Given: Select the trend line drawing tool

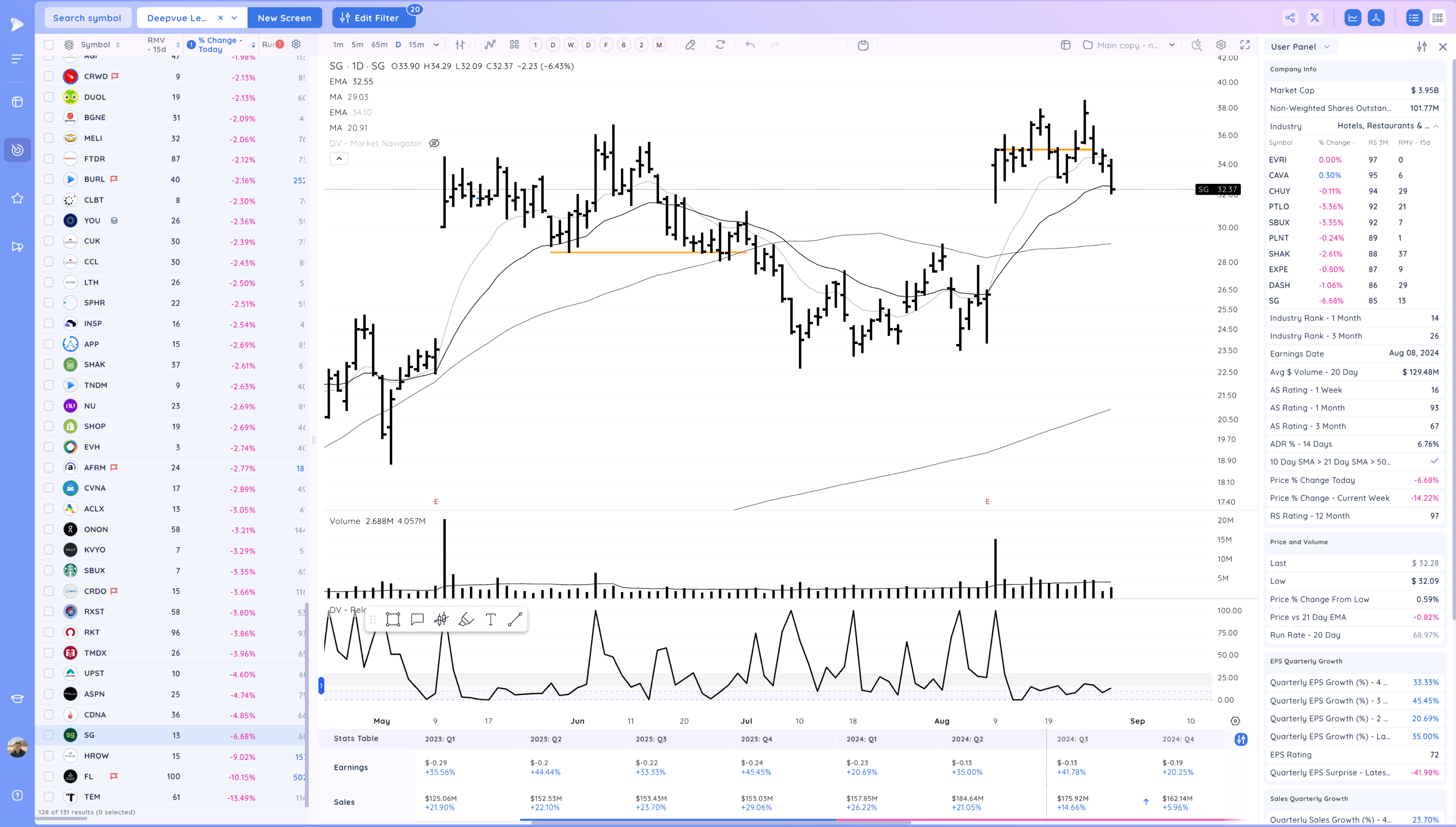Looking at the screenshot, I should click(x=515, y=619).
